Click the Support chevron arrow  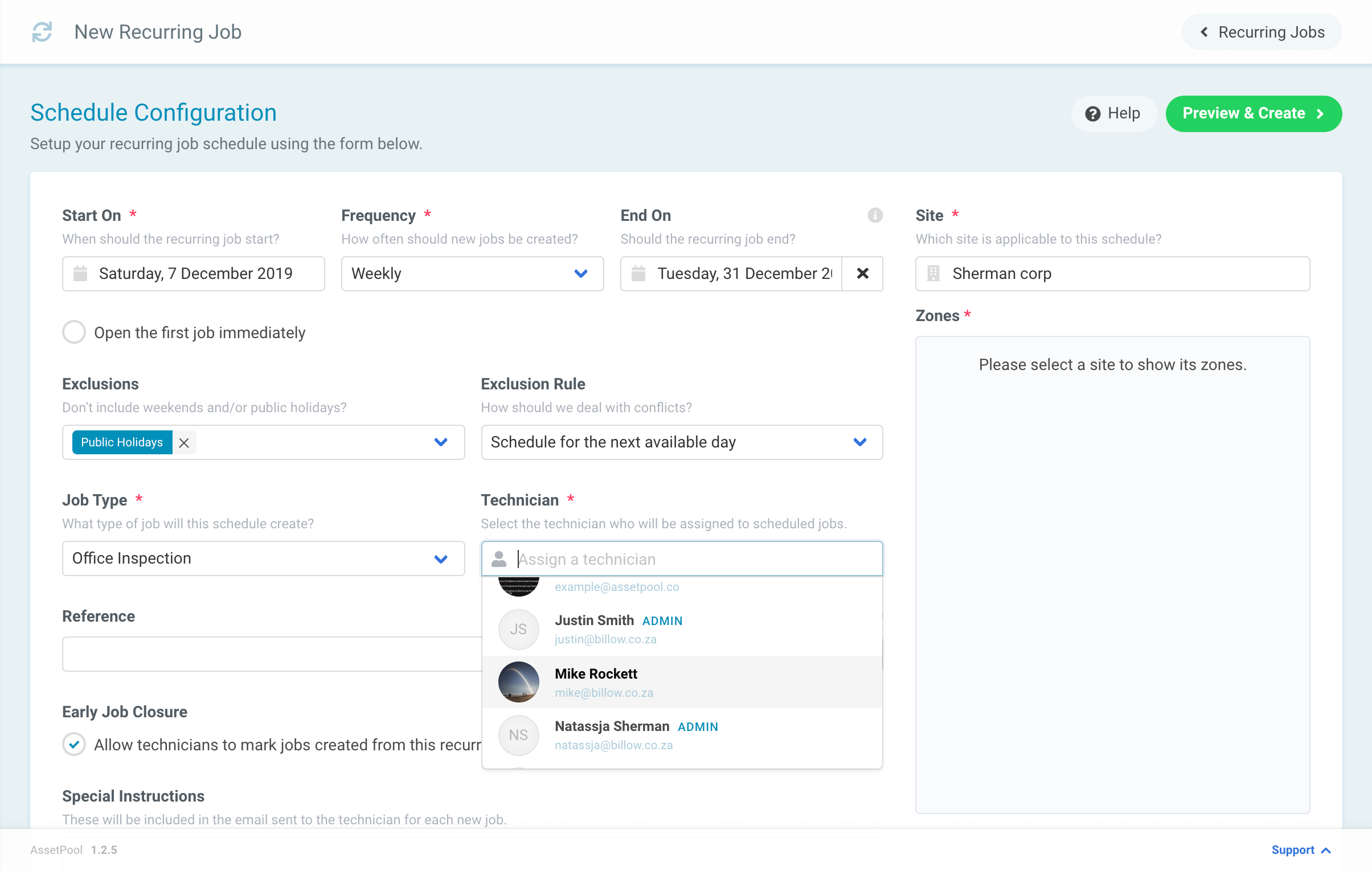point(1325,851)
